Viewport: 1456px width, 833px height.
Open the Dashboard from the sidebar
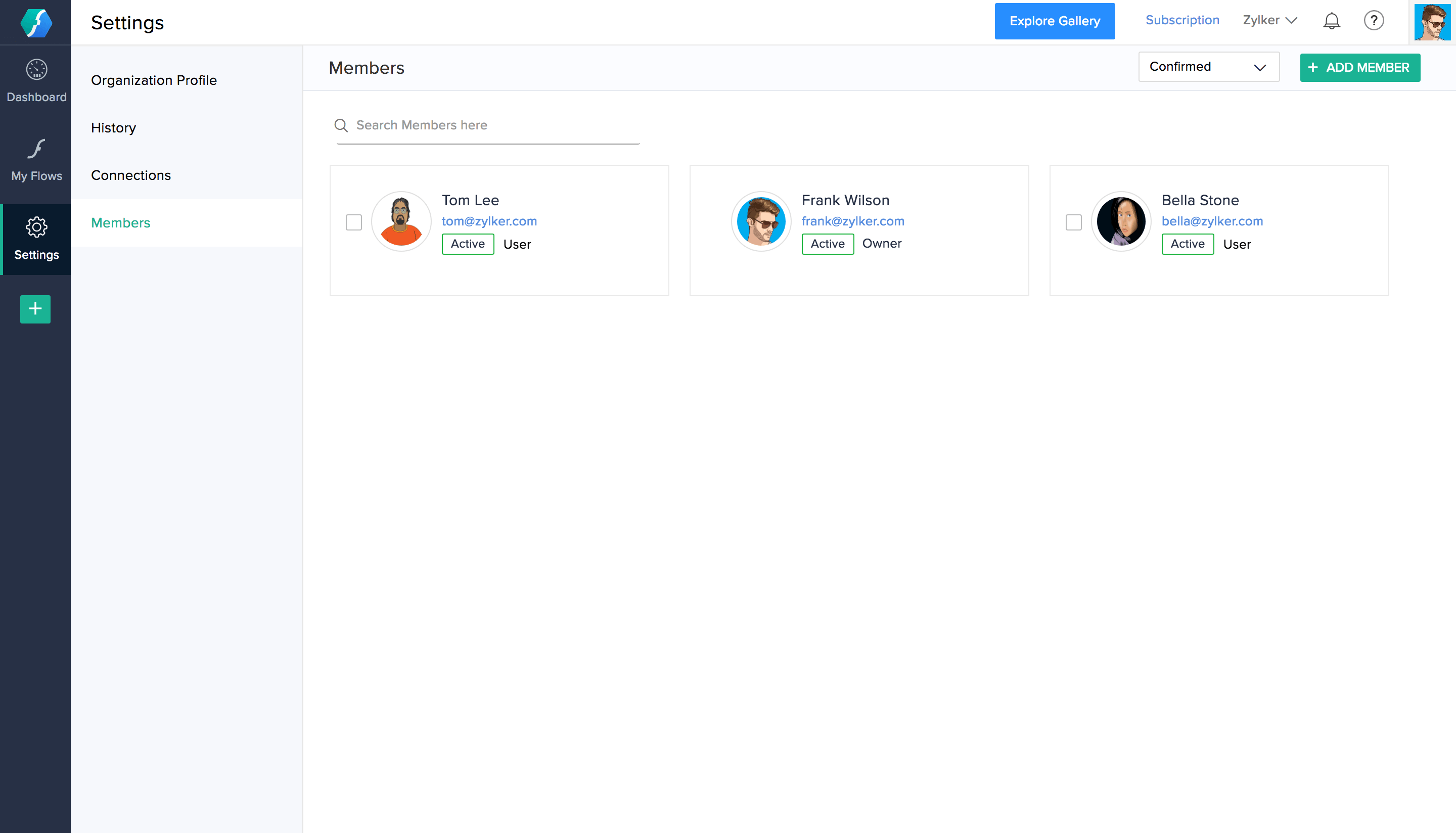[x=36, y=81]
